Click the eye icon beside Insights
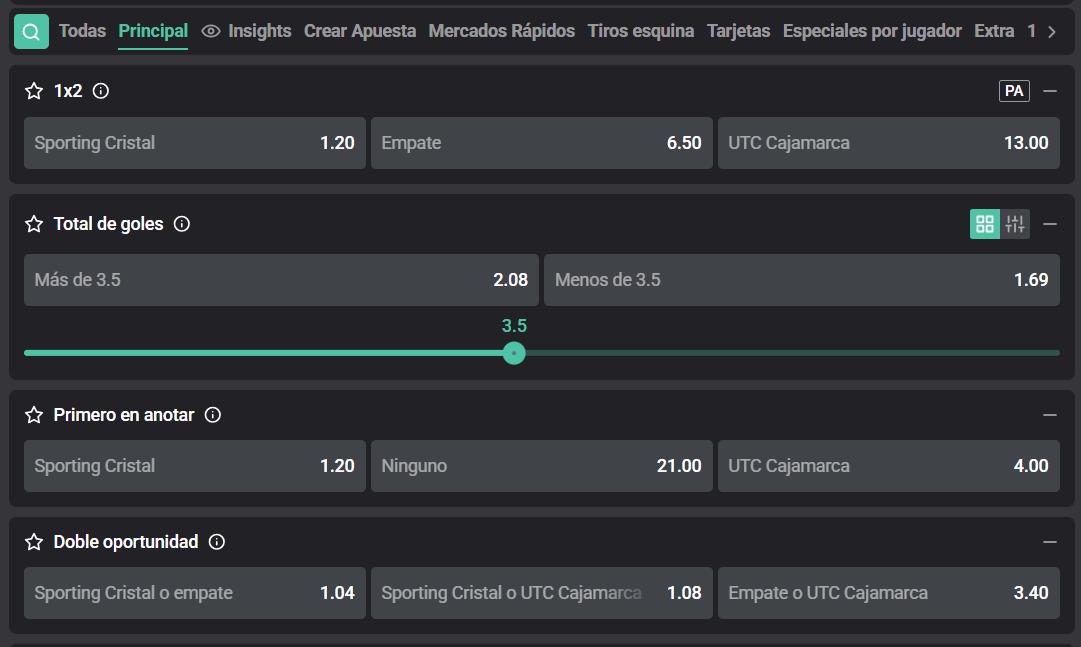 [x=210, y=31]
